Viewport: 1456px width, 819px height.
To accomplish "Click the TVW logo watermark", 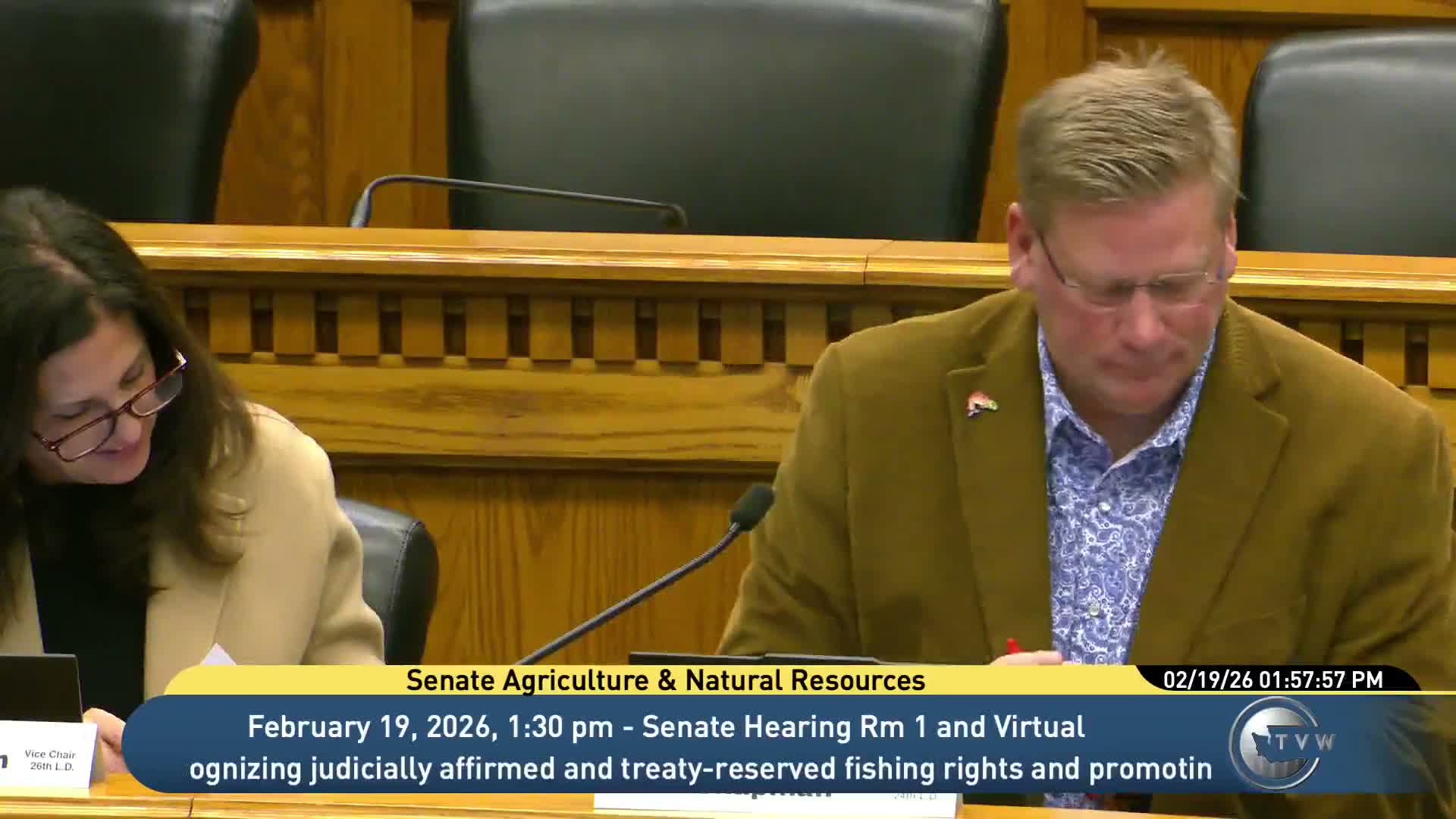I will click(x=1280, y=742).
